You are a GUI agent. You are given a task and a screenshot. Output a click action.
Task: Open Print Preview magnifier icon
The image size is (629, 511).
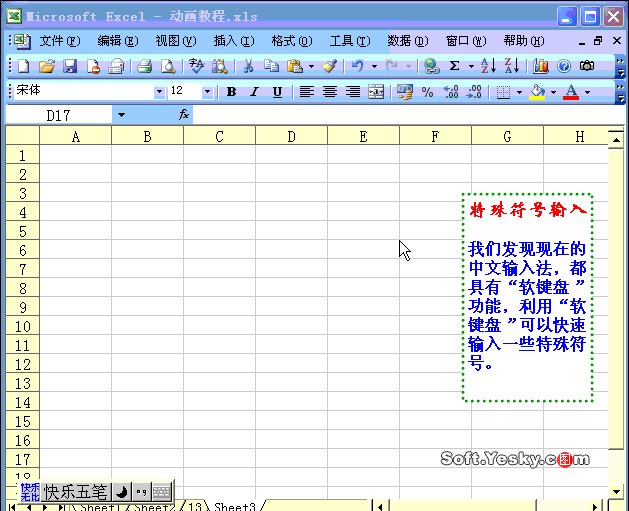(168, 66)
